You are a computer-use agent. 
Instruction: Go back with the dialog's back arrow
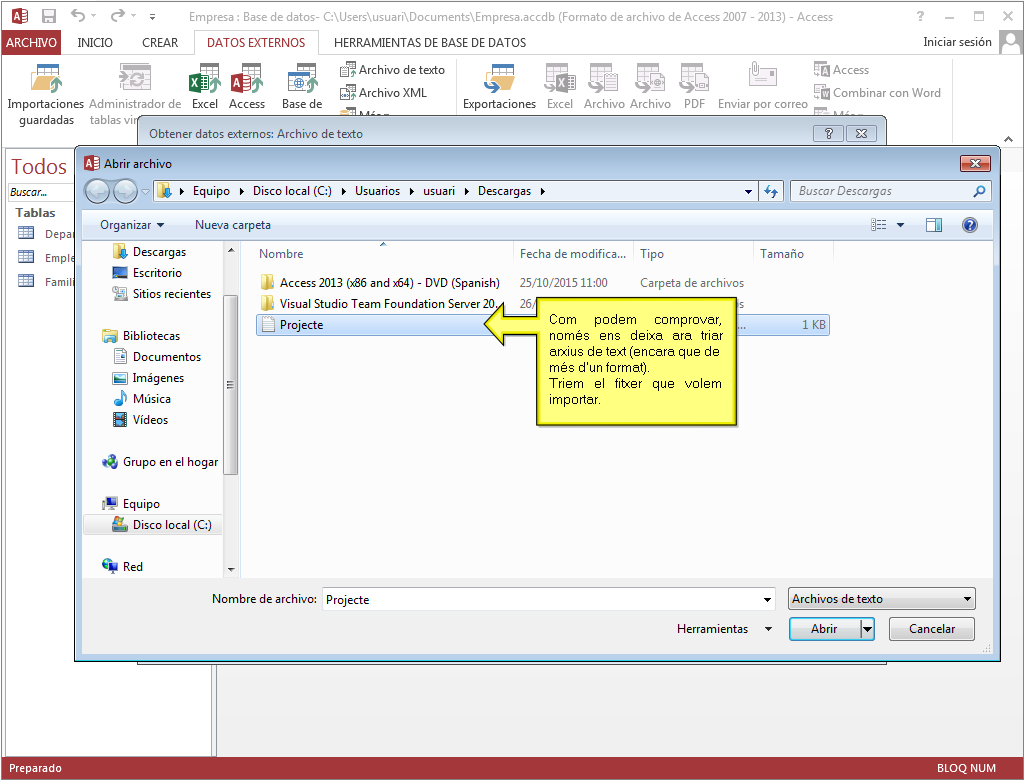pos(98,191)
